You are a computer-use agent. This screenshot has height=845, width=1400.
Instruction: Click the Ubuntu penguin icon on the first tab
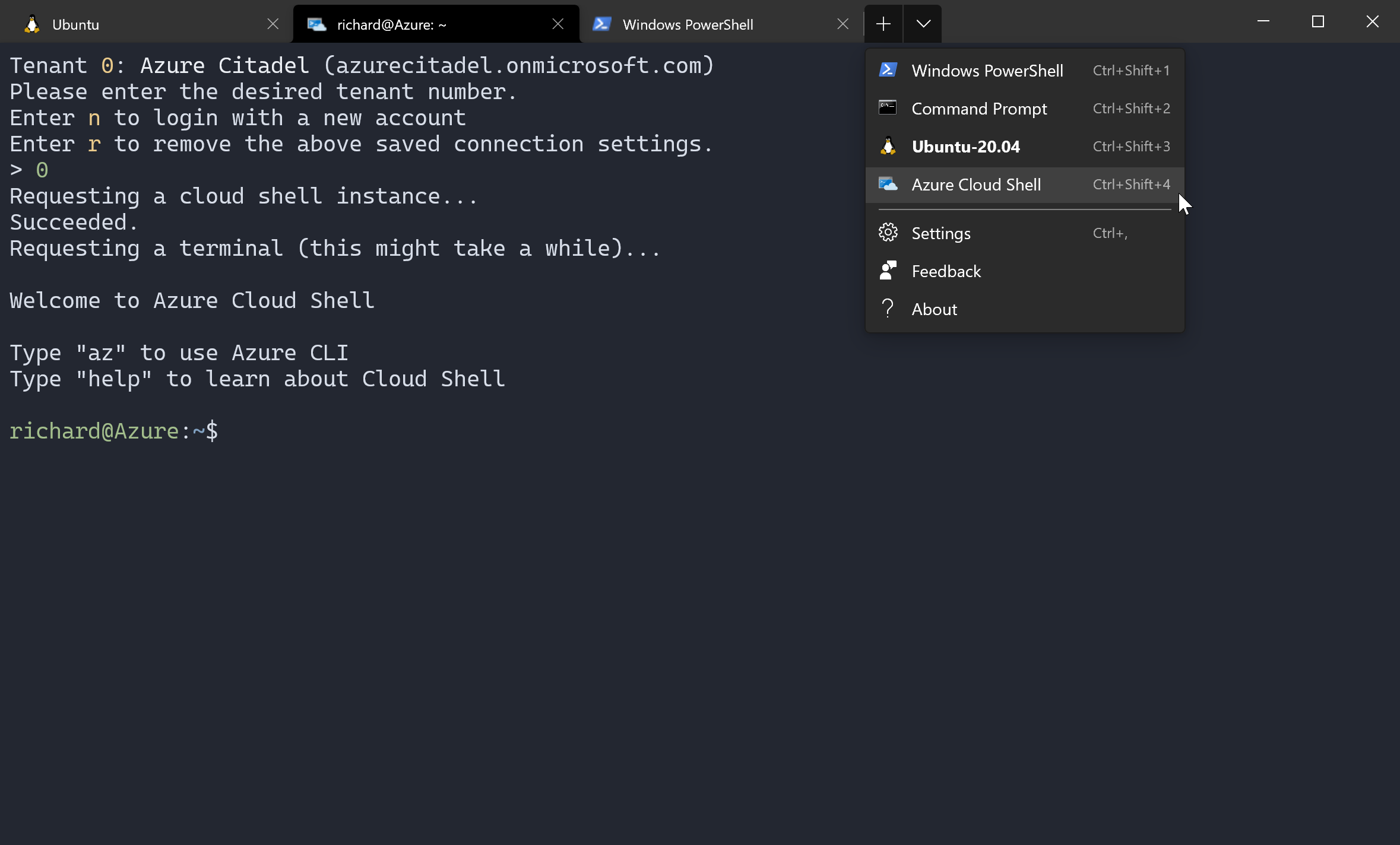point(31,24)
